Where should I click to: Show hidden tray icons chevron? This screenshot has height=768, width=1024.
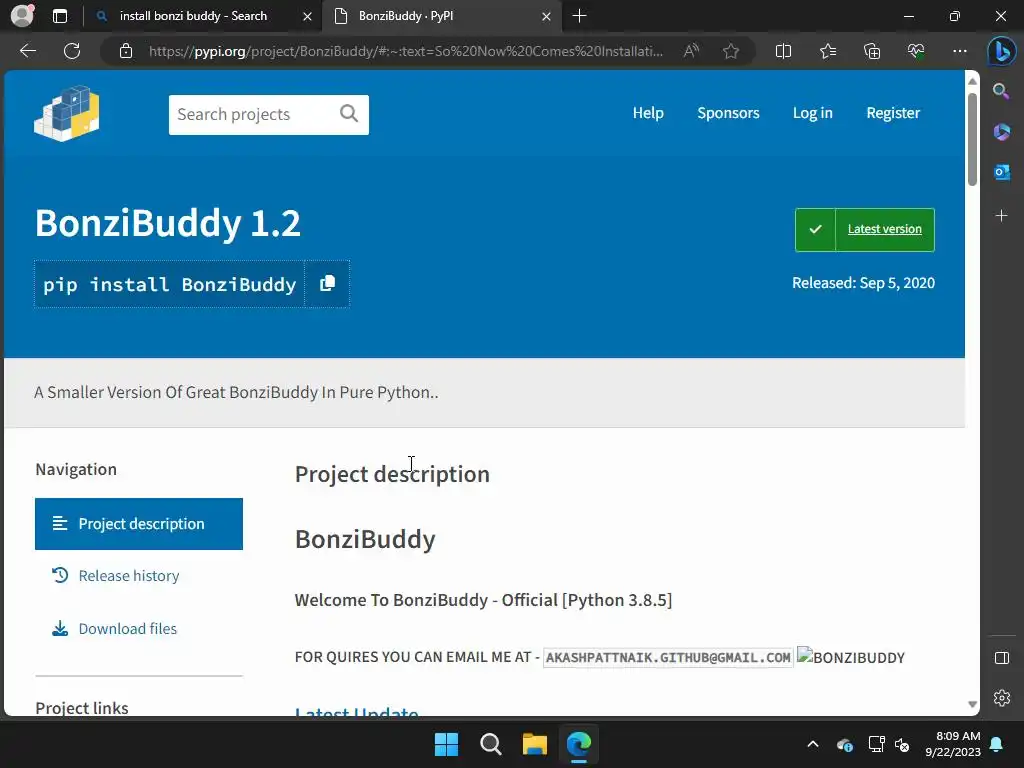[812, 744]
